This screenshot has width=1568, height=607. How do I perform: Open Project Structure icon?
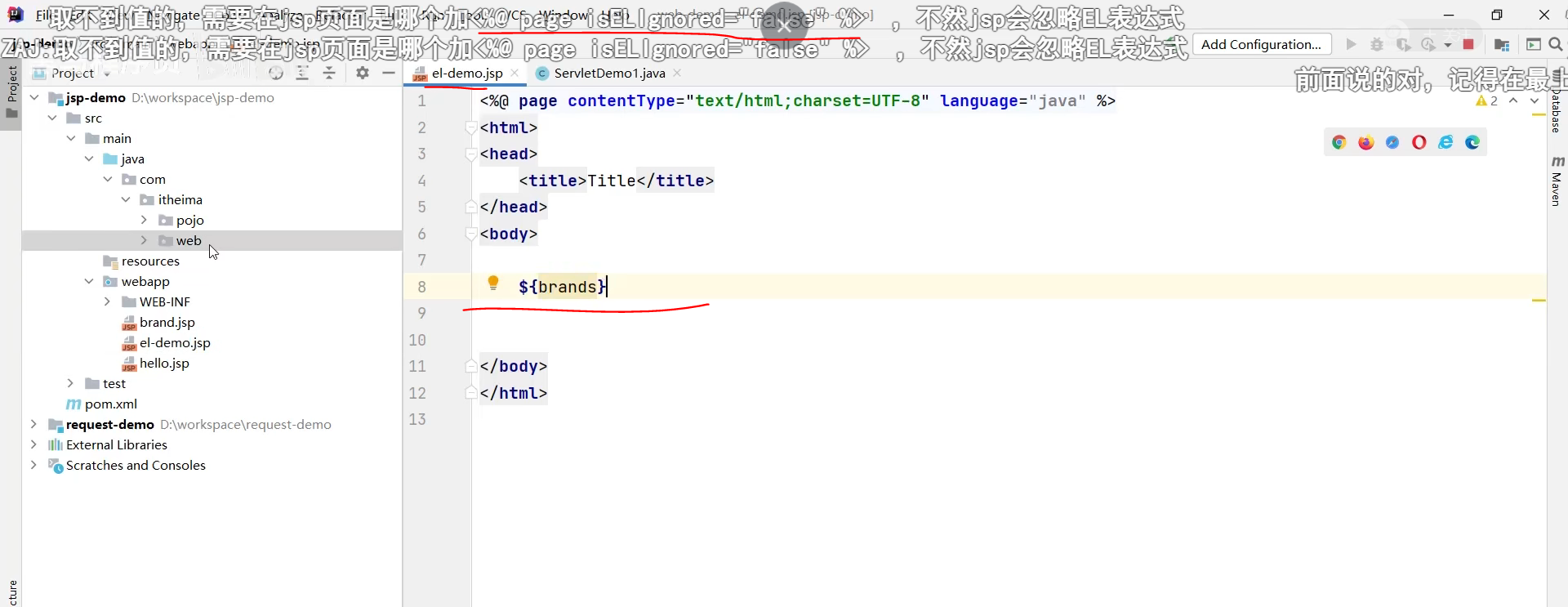1501,44
